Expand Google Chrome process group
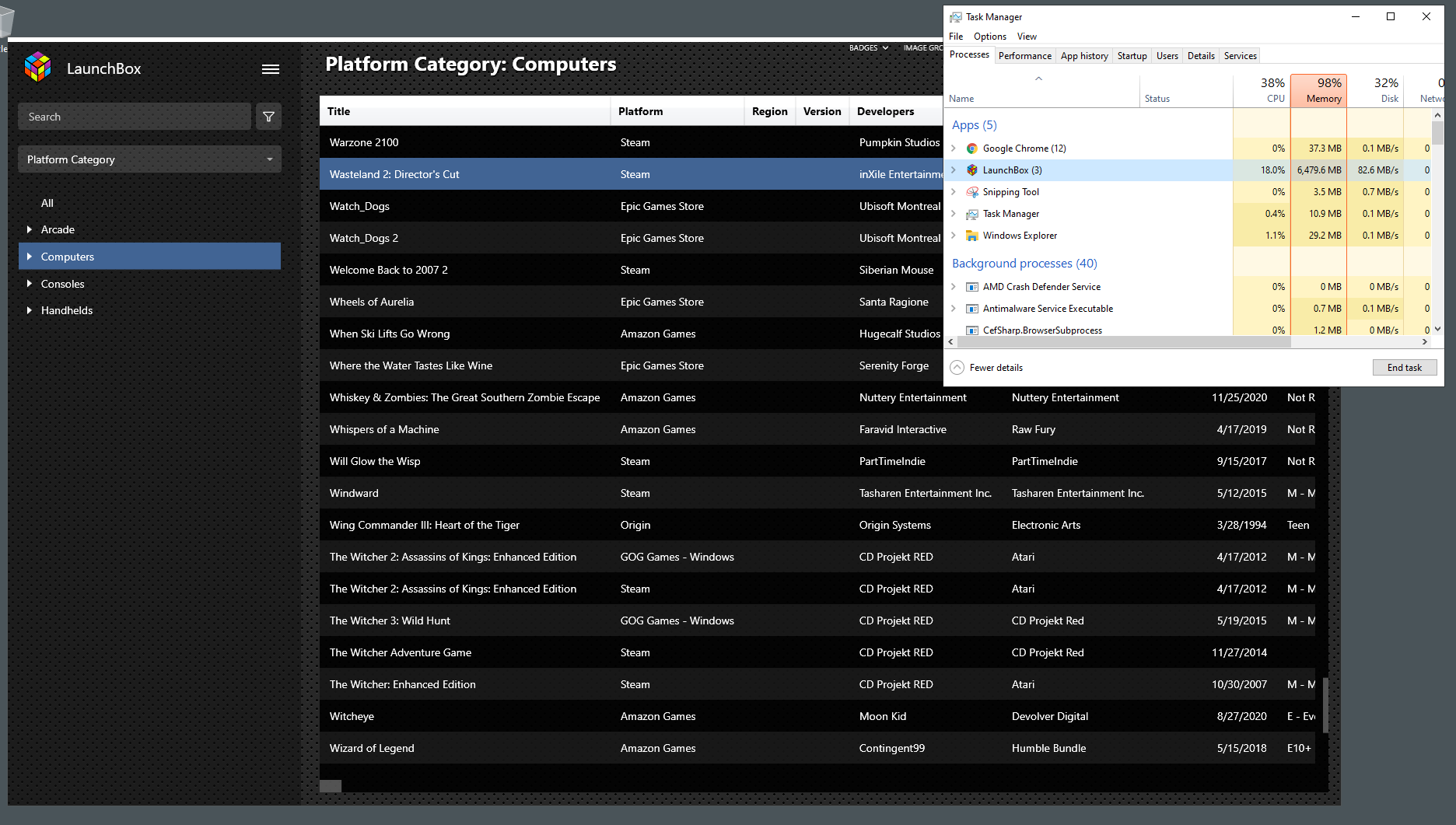The width and height of the screenshot is (1456, 825). (954, 149)
